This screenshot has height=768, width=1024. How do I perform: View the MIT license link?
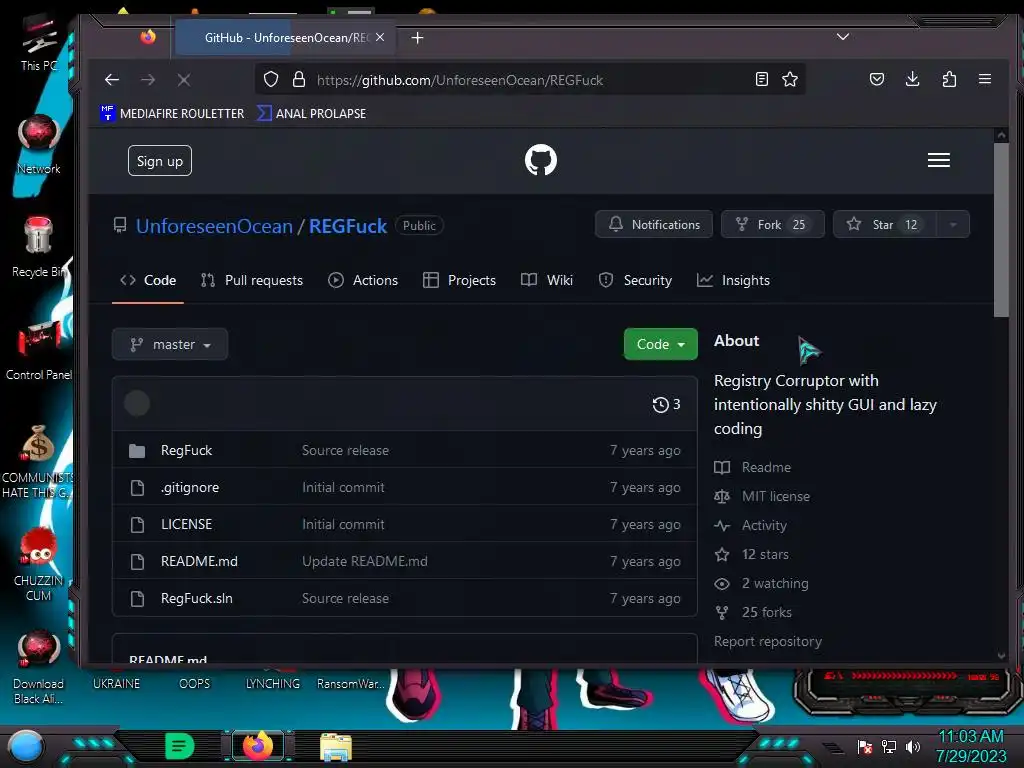(762, 496)
